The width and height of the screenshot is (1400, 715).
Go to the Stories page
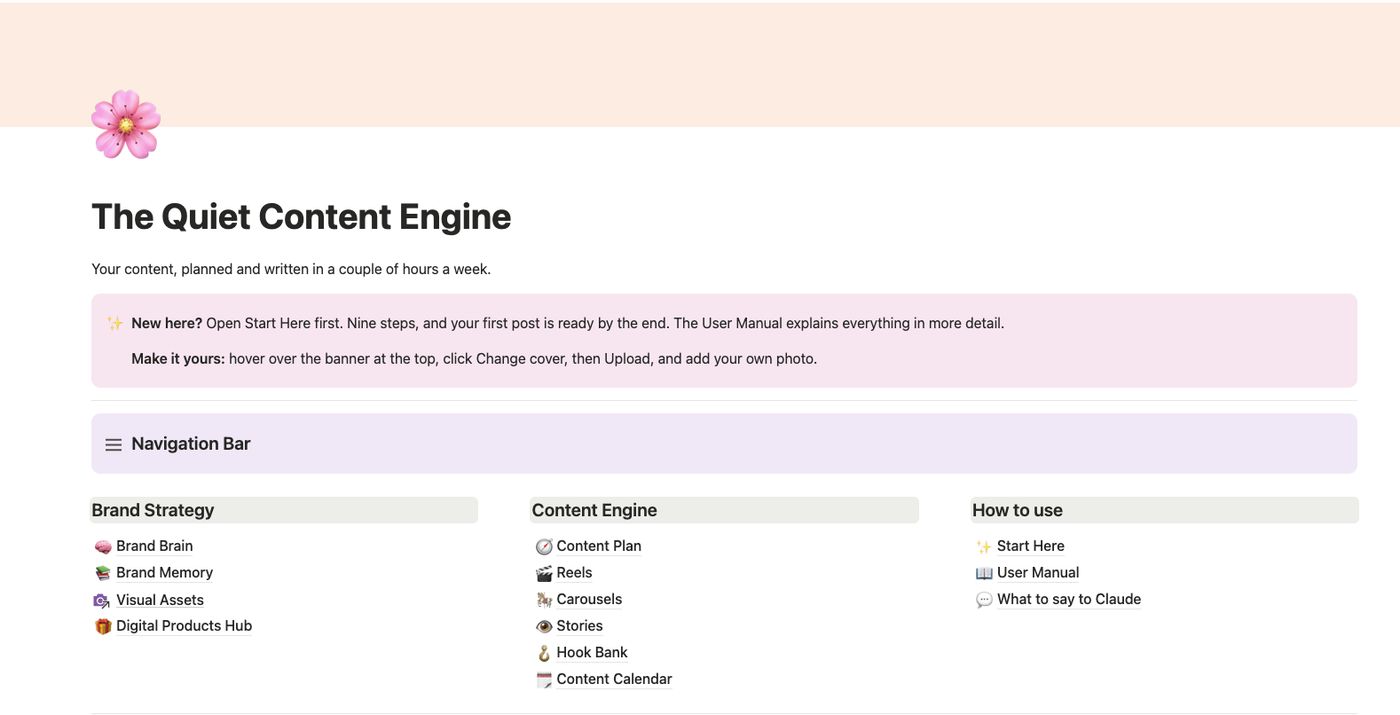click(x=580, y=626)
